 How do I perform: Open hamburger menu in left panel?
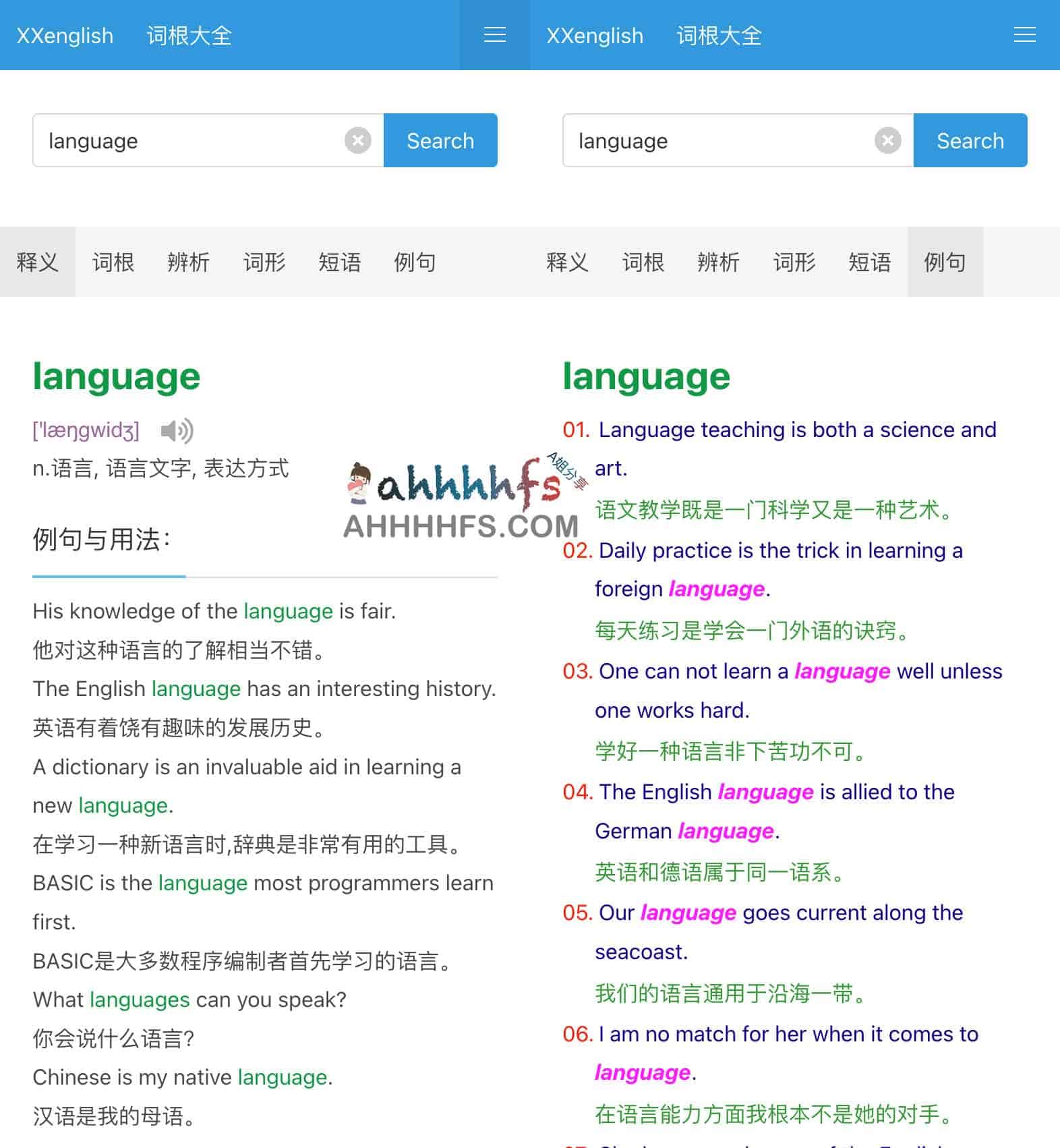(x=494, y=35)
